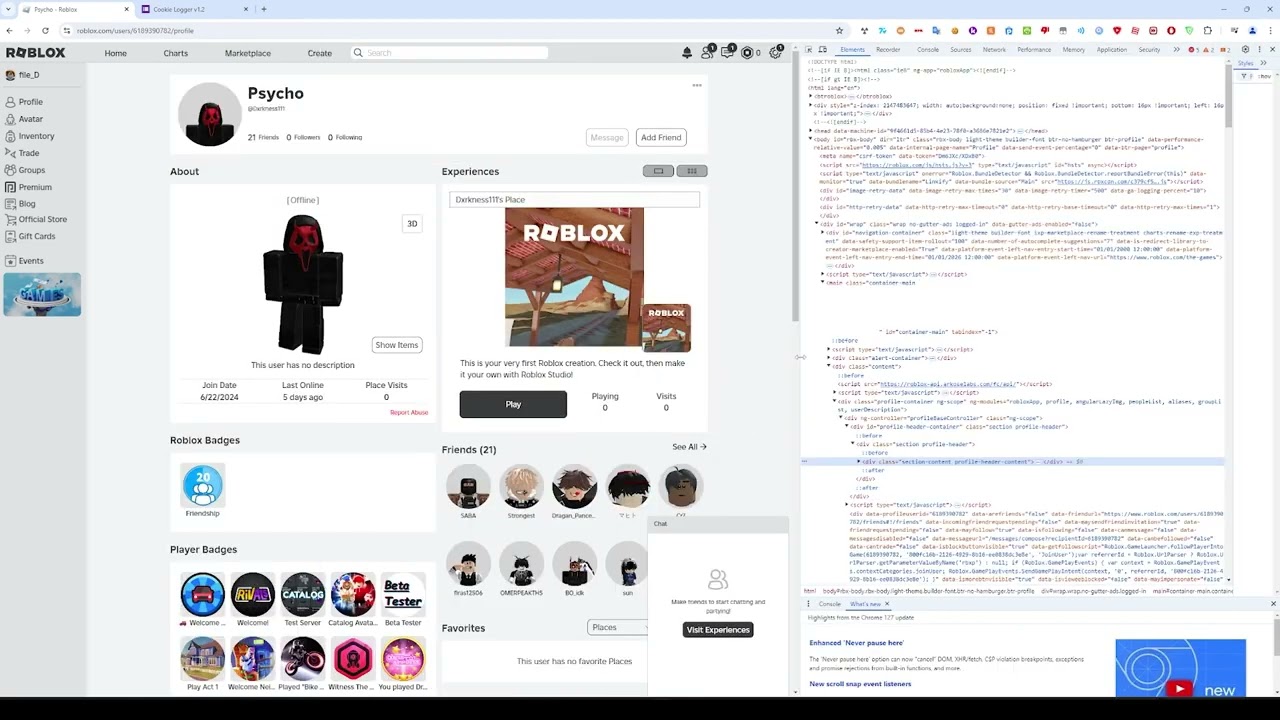The height and width of the screenshot is (720, 1280).
Task: Close the What's new drawer tab
Action: 886,604
